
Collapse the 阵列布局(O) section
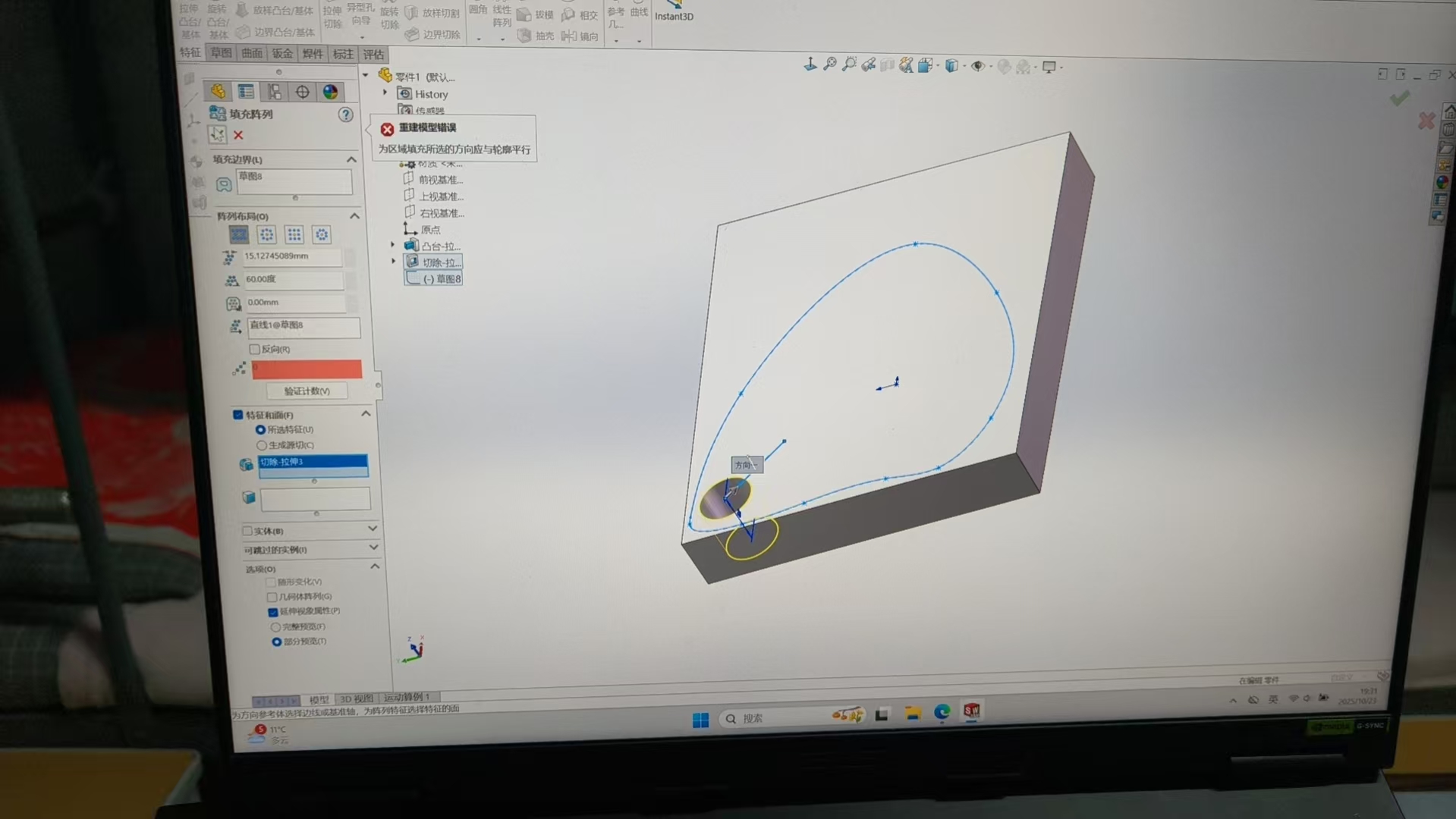coord(354,216)
